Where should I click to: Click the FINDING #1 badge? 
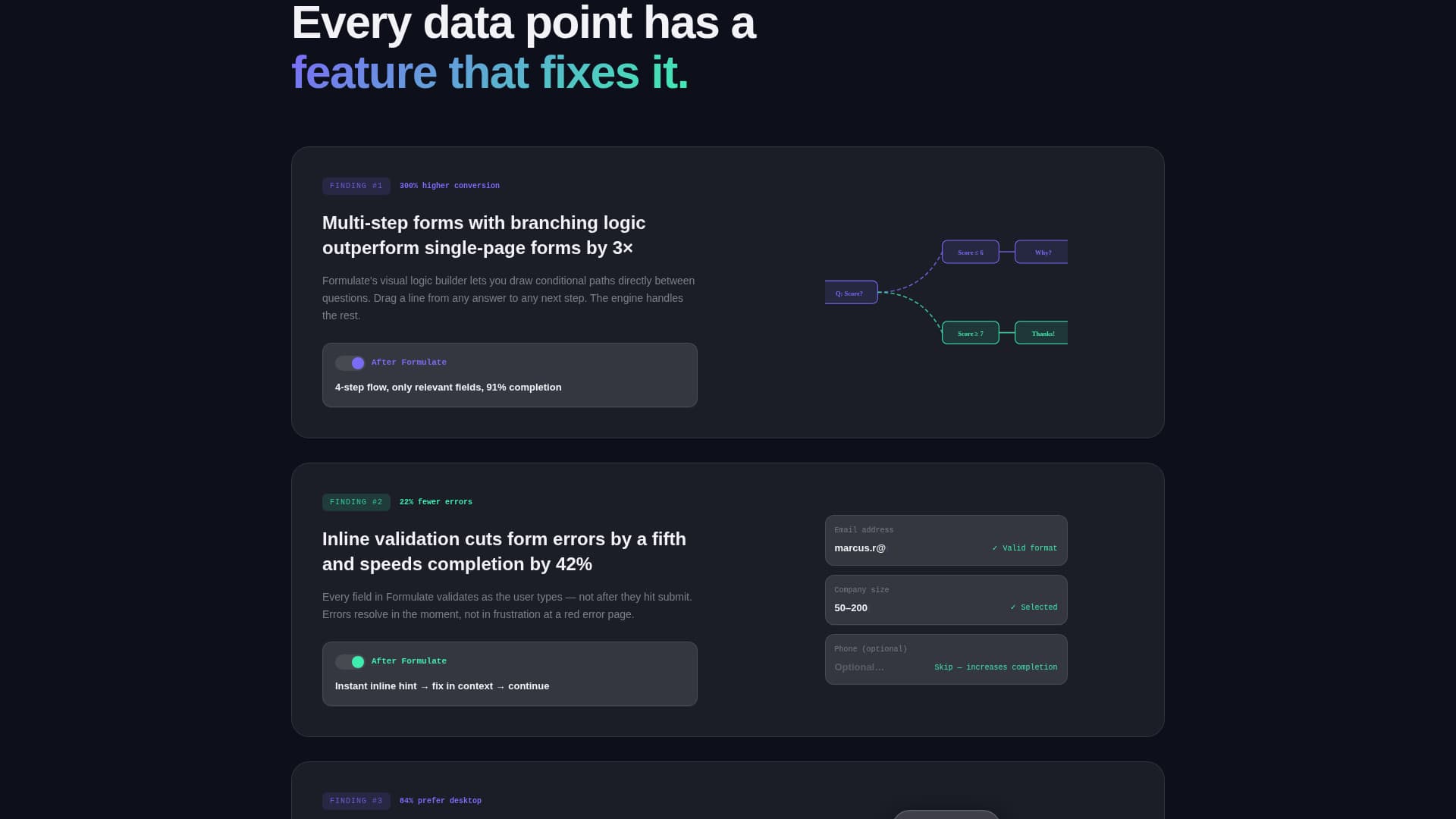356,186
